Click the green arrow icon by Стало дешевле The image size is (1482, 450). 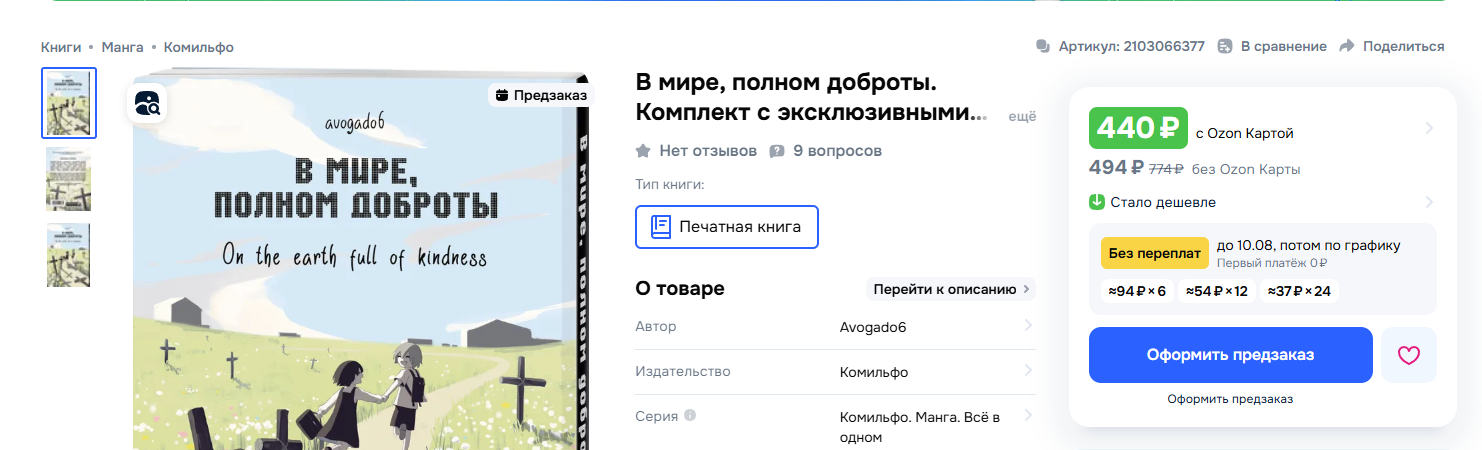point(1097,202)
